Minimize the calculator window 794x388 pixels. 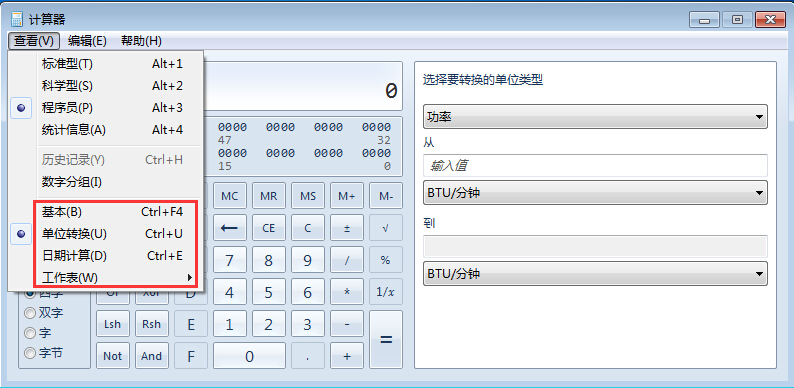click(704, 20)
